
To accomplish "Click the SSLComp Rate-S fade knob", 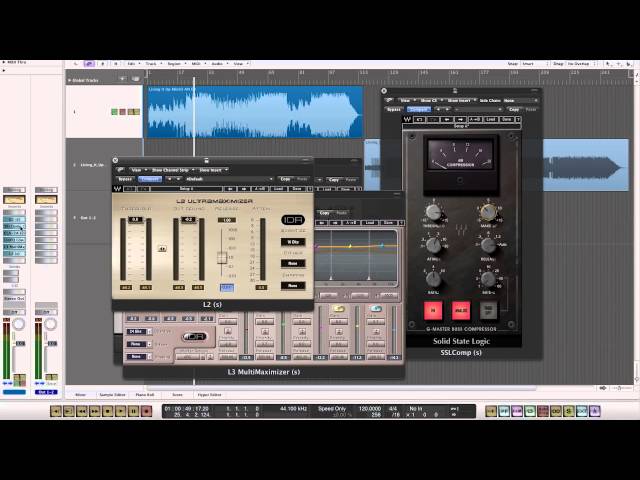I will pos(488,279).
